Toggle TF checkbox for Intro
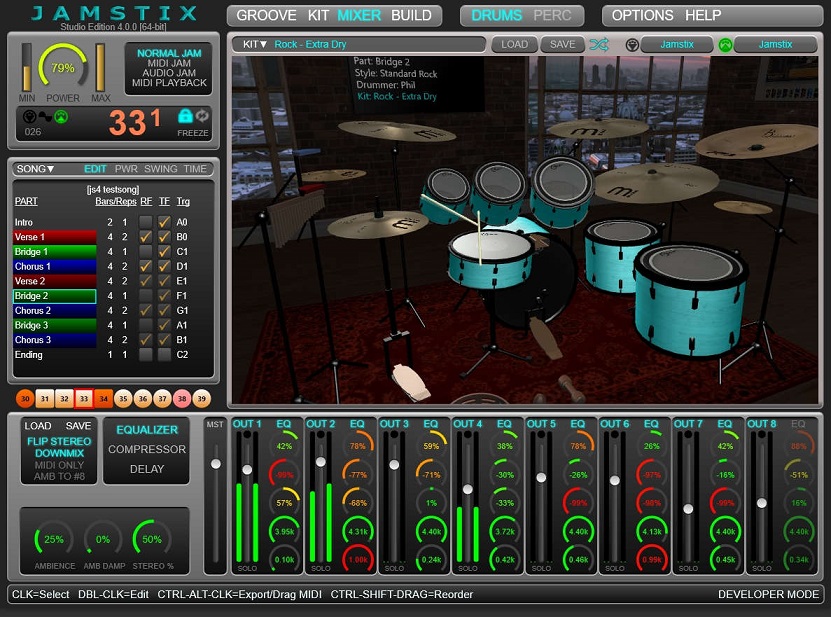Viewport: 831px width, 617px height. 164,222
